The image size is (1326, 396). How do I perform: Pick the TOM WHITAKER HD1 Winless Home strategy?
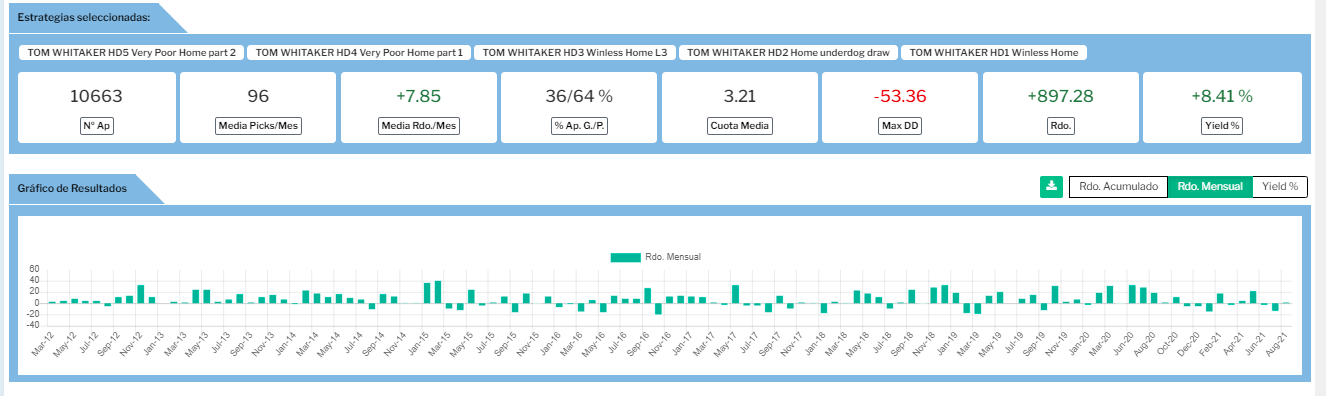[994, 52]
